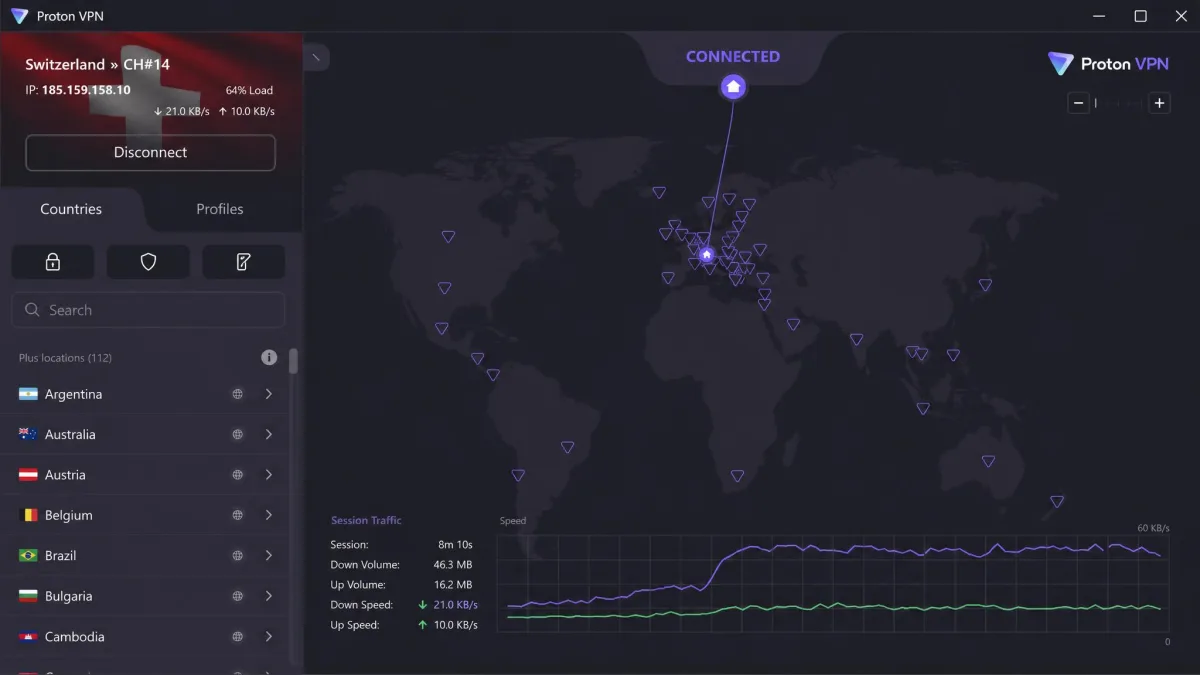Select the Bulgaria flag icon
The image size is (1200, 675).
coord(28,596)
